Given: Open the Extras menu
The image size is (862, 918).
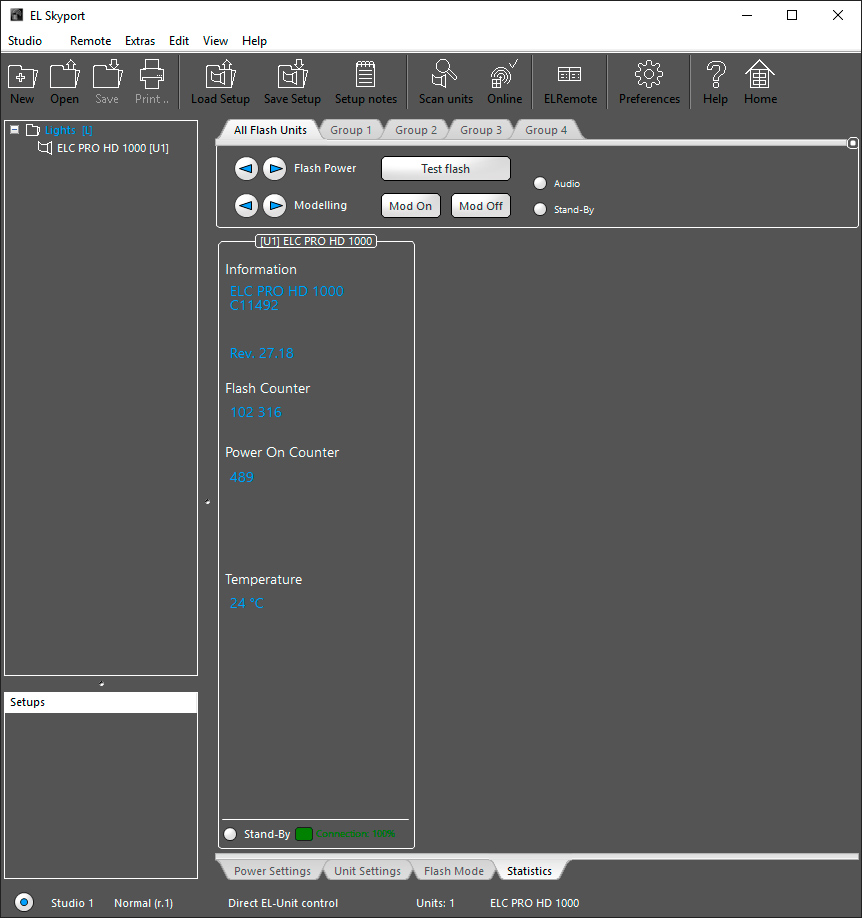Looking at the screenshot, I should (139, 41).
